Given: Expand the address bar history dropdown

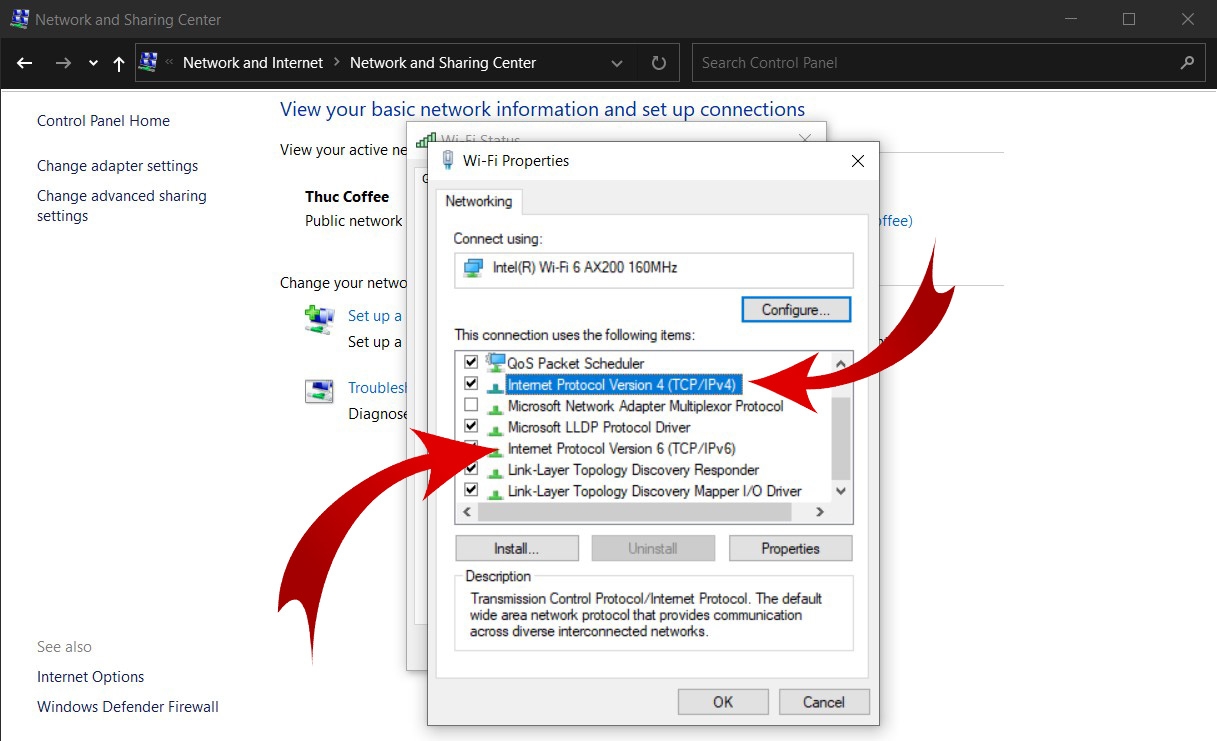Looking at the screenshot, I should pos(617,63).
